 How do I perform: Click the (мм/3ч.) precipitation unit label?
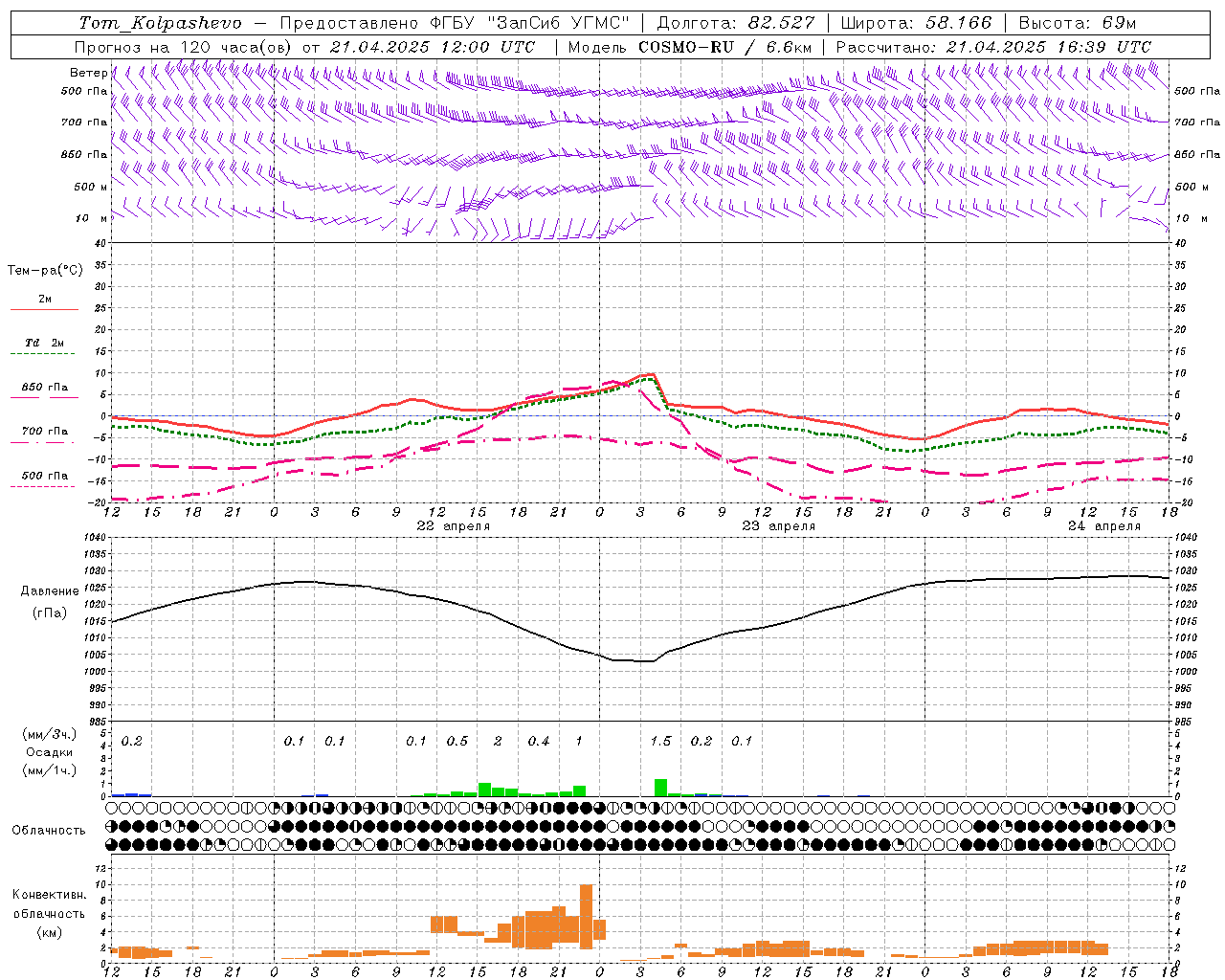coord(50,734)
